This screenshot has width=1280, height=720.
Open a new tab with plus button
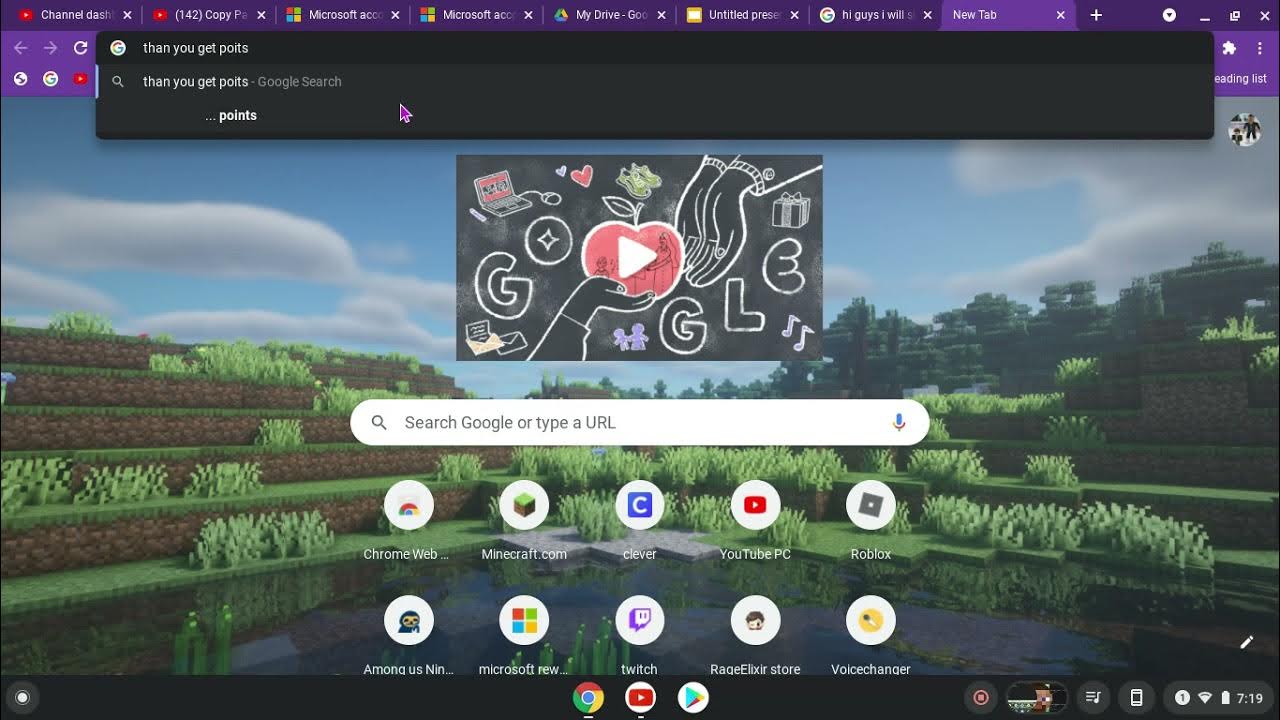[1096, 15]
